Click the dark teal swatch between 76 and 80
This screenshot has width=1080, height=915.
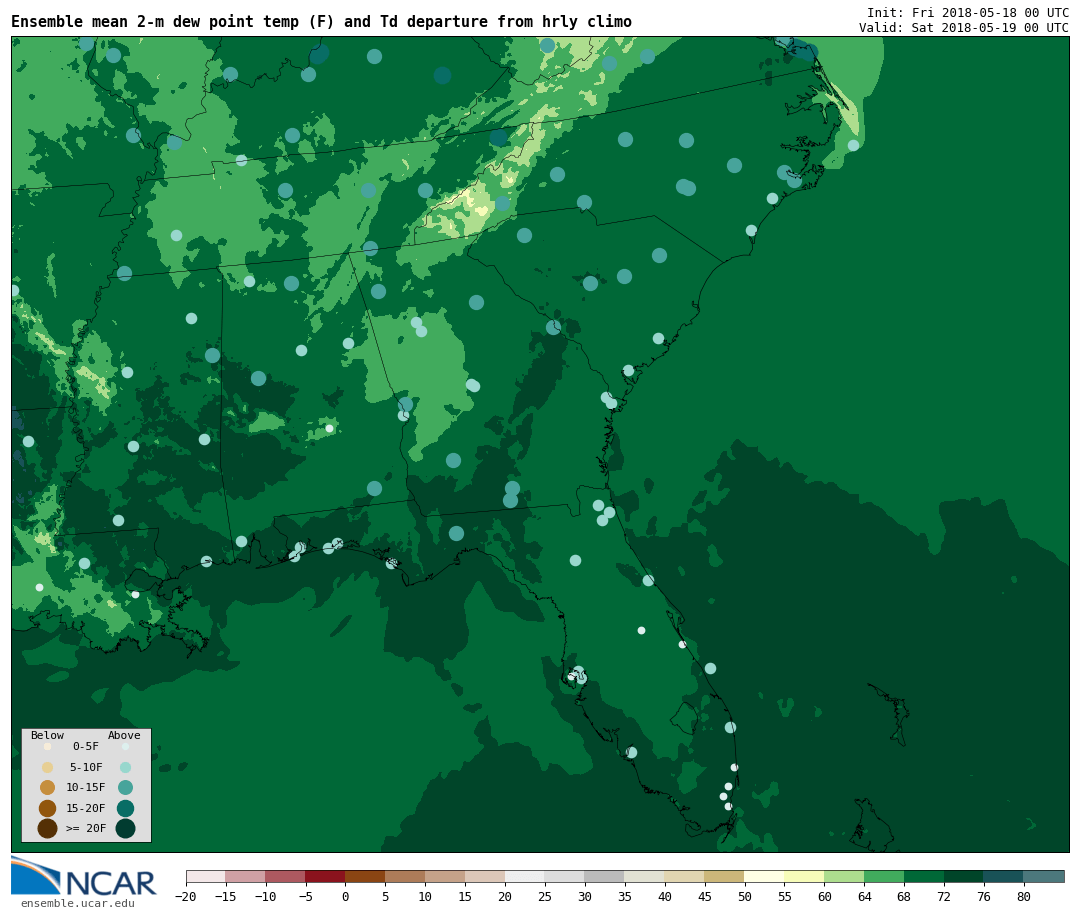(1004, 876)
